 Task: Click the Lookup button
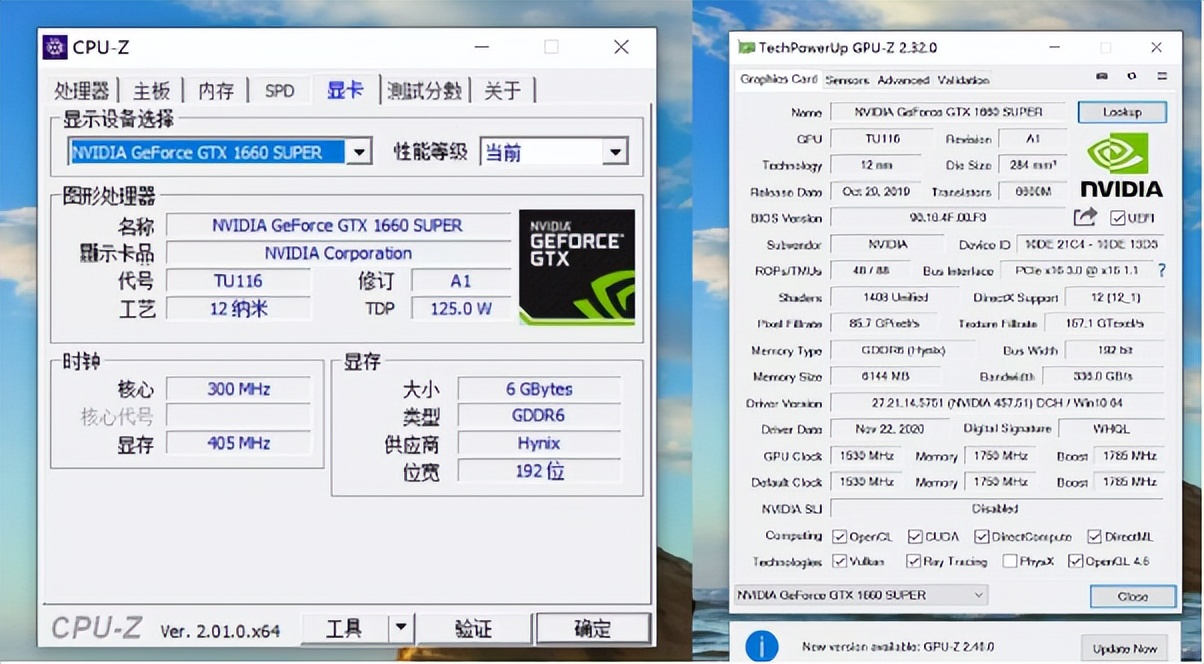tap(1121, 112)
